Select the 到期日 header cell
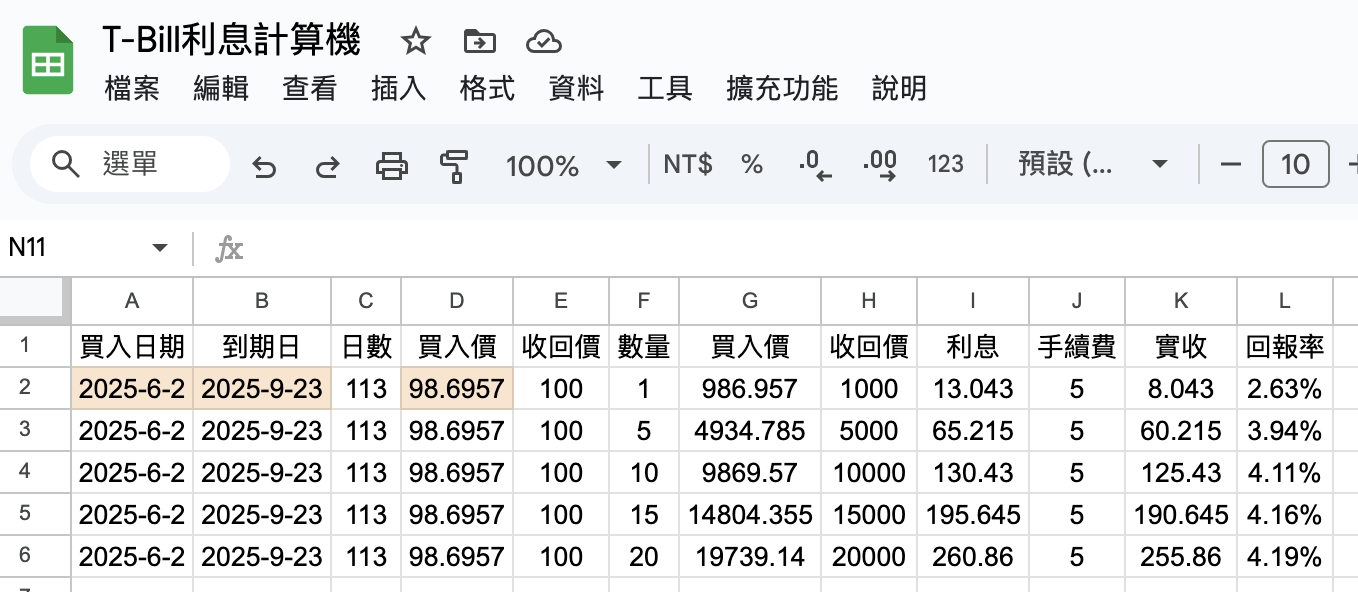The height and width of the screenshot is (592, 1358). point(262,346)
